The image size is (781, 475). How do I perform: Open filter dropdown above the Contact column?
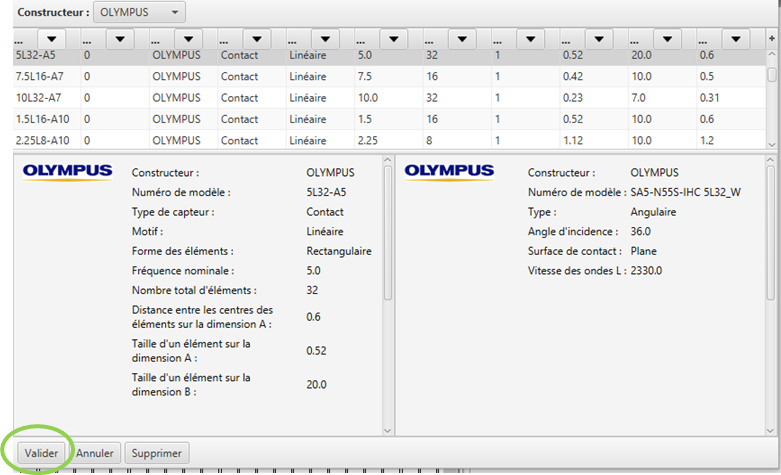tap(257, 39)
